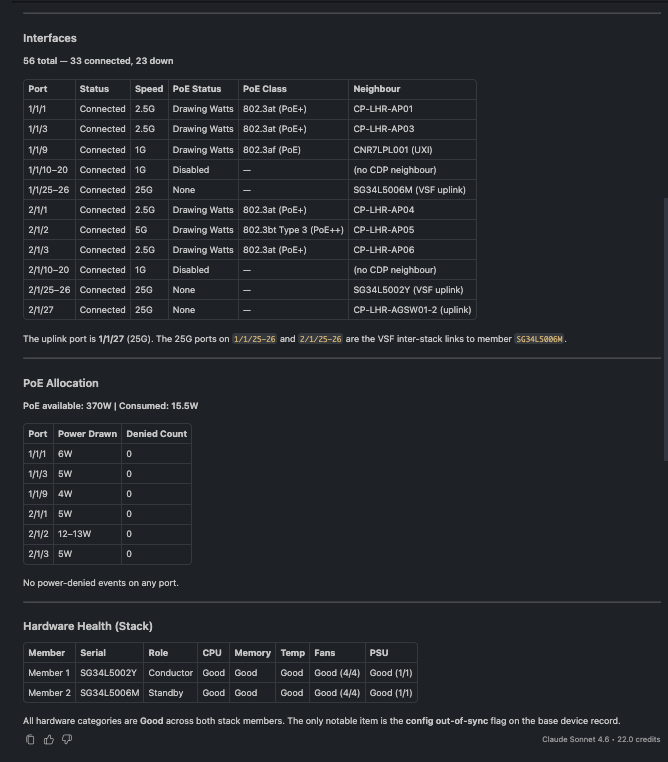Click port 1/1/10–20 in Interfaces table
Image resolution: width=668 pixels, height=762 pixels.
pyautogui.click(x=48, y=170)
